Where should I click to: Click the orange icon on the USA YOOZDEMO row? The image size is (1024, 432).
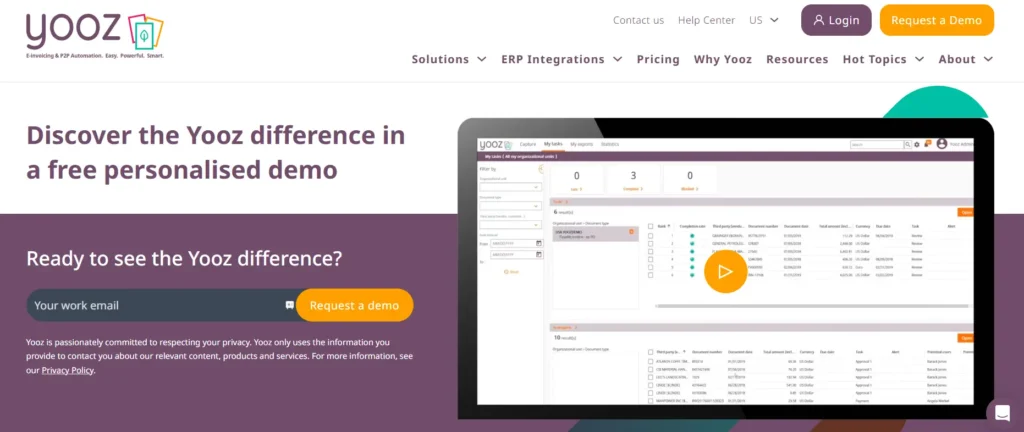[632, 232]
